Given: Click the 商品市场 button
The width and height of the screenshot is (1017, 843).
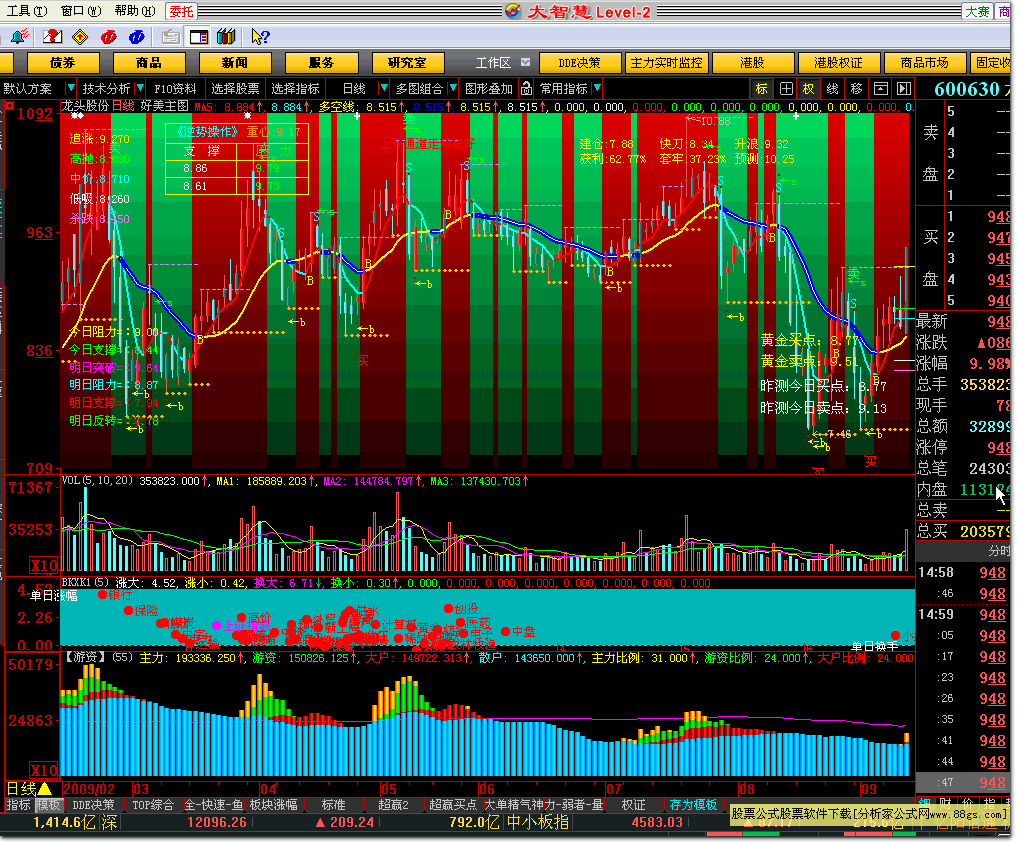Looking at the screenshot, I should point(925,62).
